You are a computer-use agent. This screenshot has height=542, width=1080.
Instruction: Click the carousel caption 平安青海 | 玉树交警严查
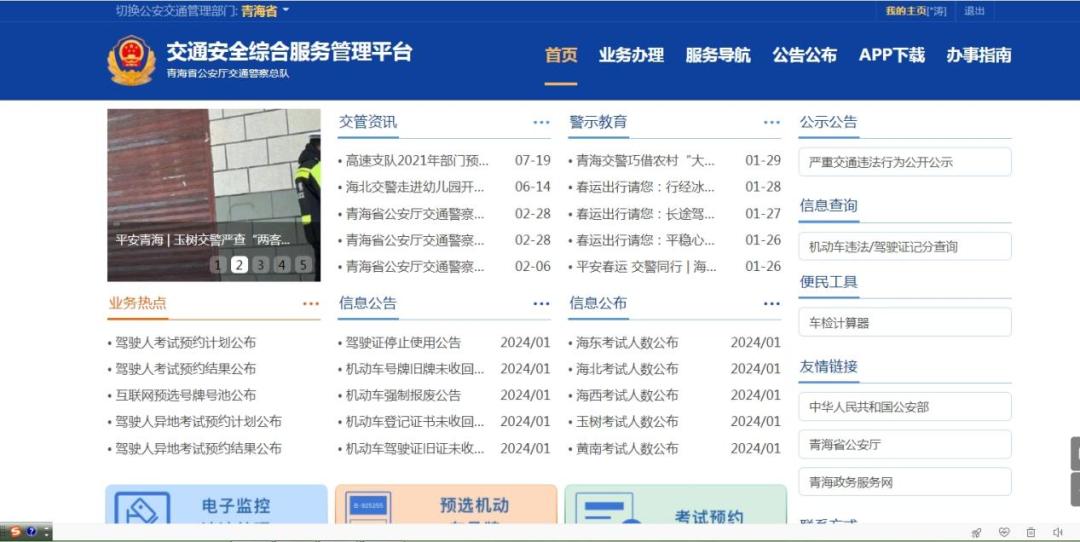pyautogui.click(x=202, y=240)
